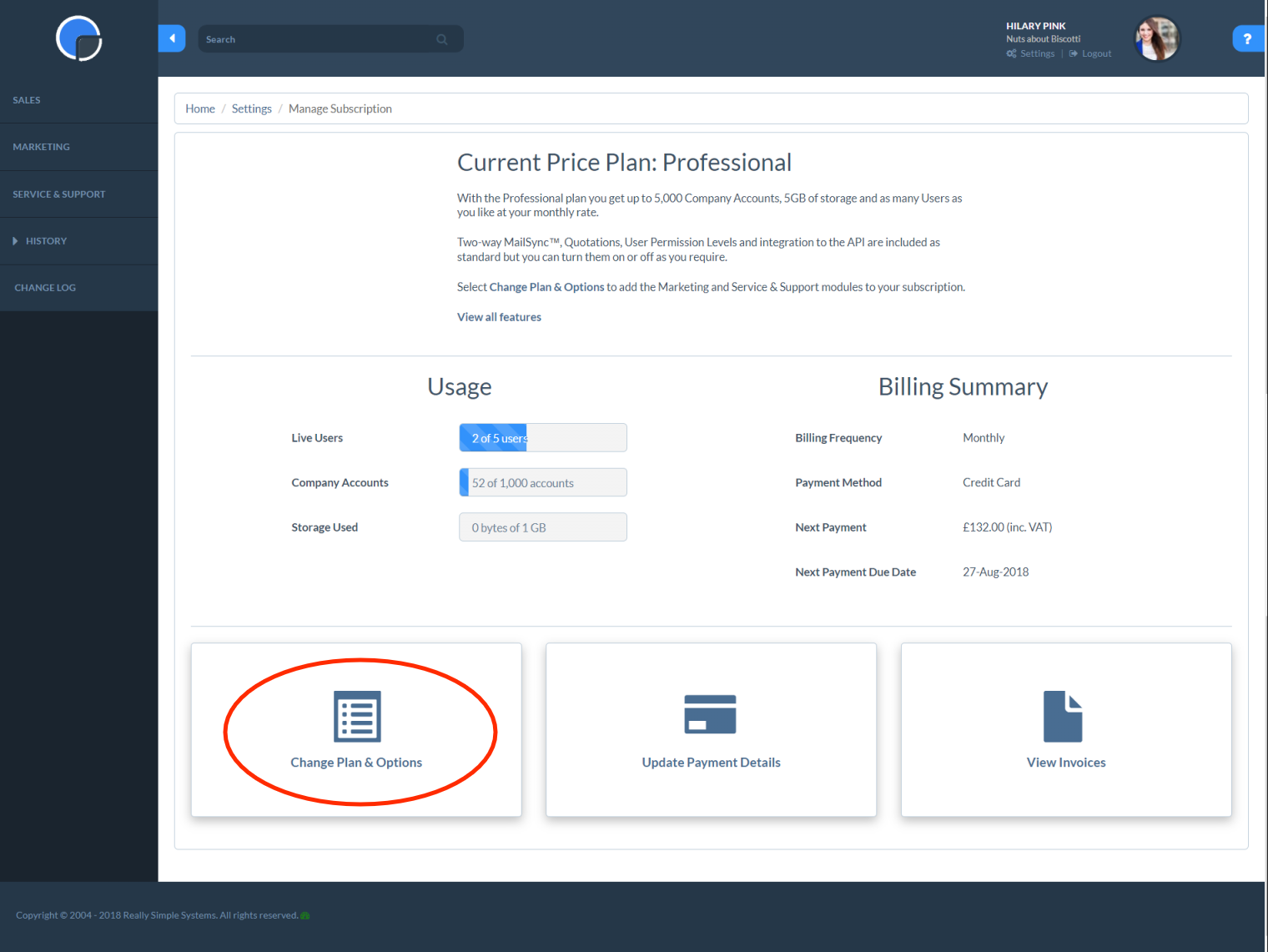This screenshot has width=1268, height=952.
Task: Click the View all features link
Action: coord(499,316)
